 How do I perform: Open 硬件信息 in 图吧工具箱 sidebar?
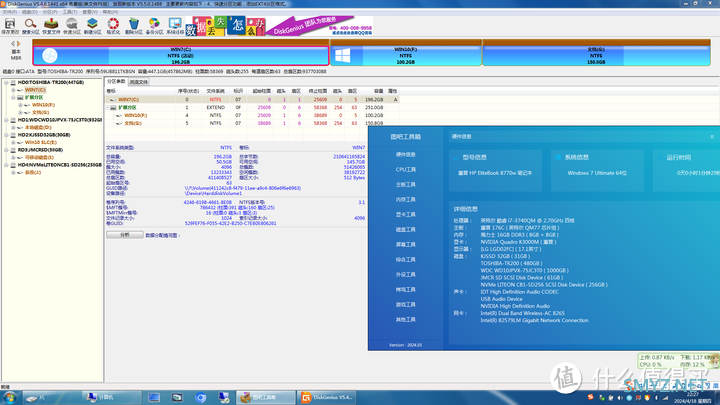click(405, 155)
